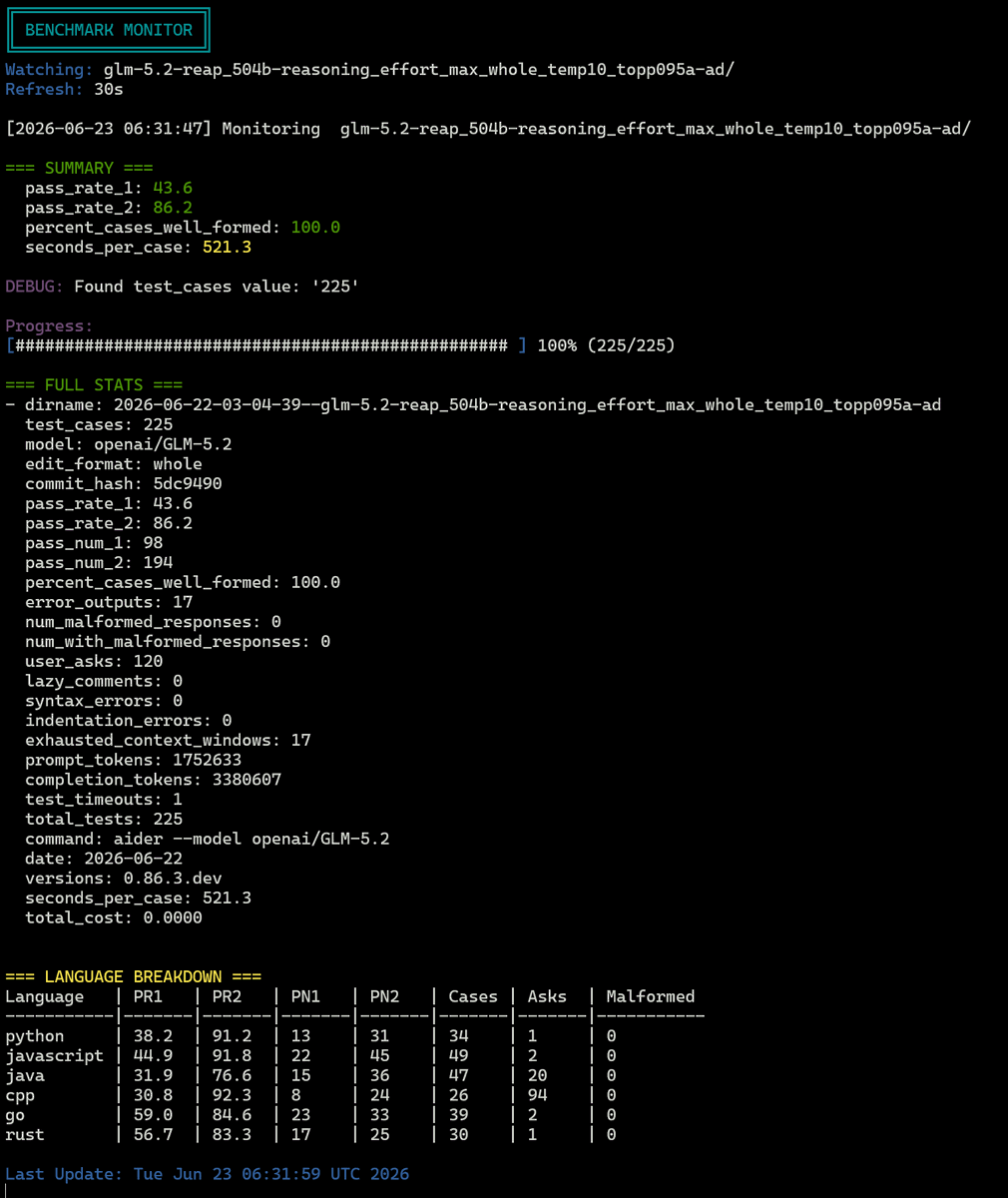Click the Watching directory path
This screenshot has height=1198, width=1008.
(x=420, y=70)
